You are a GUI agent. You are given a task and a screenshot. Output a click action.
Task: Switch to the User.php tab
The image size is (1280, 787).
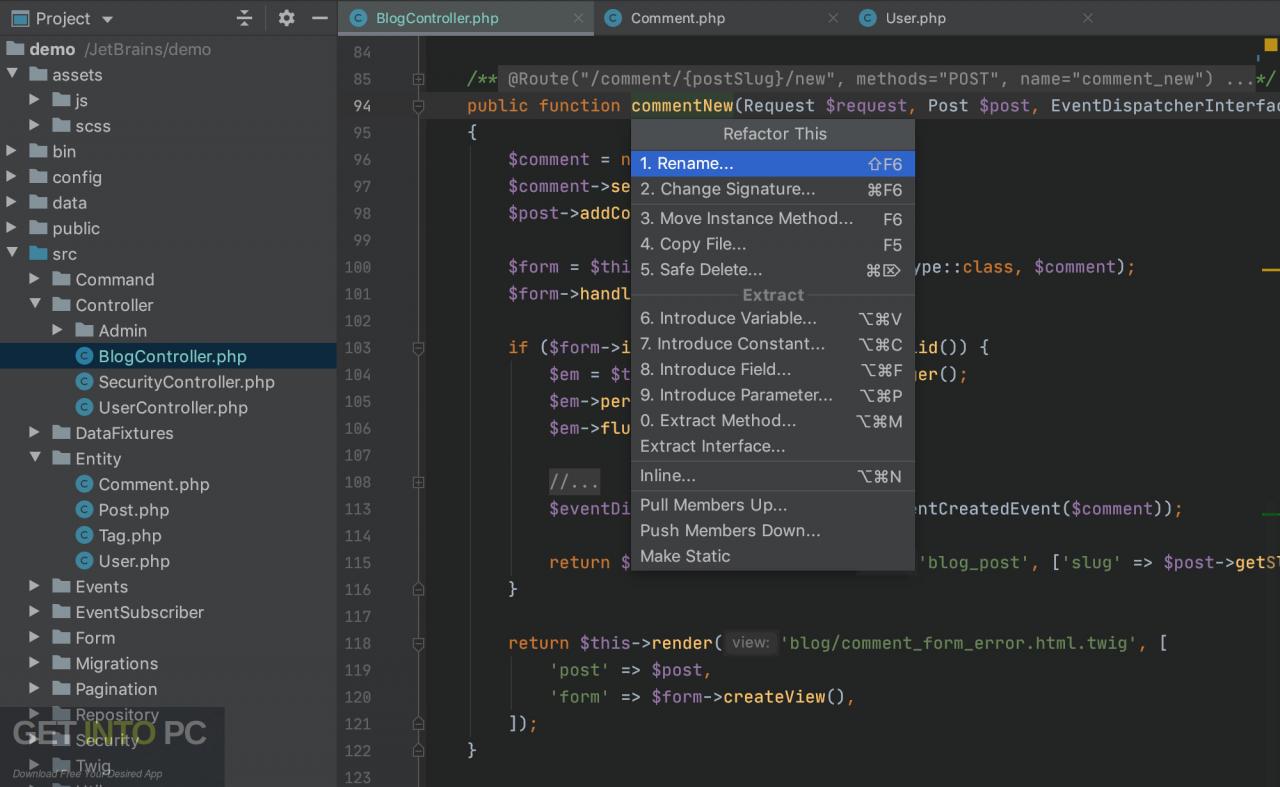click(x=915, y=18)
